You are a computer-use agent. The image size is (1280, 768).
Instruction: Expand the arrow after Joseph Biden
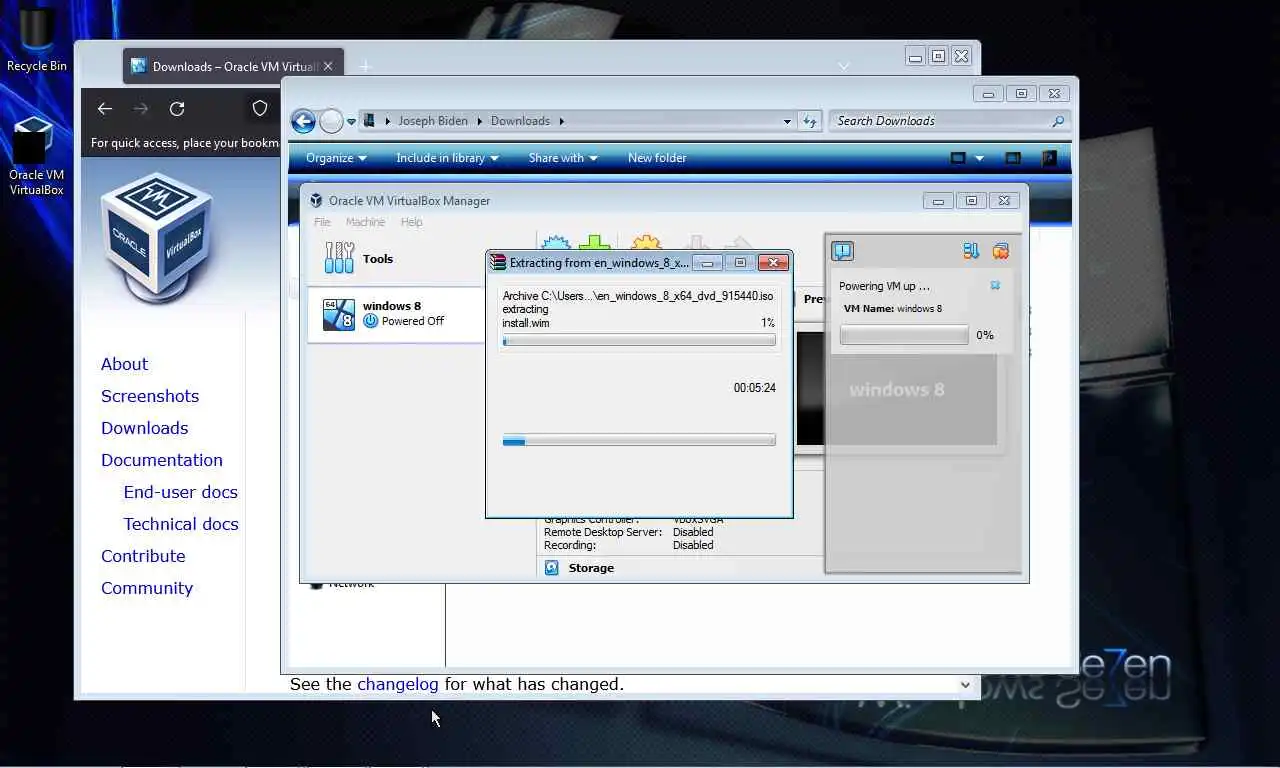point(479,121)
